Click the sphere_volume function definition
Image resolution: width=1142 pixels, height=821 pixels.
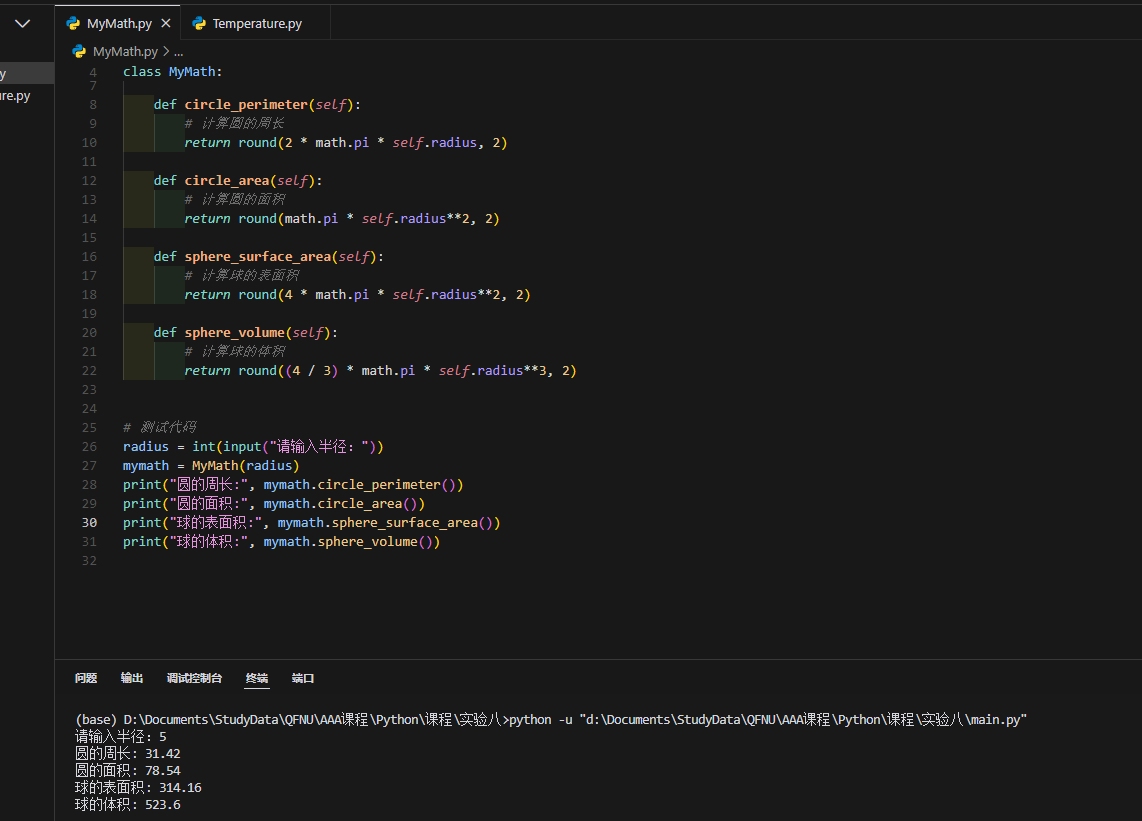coord(245,332)
